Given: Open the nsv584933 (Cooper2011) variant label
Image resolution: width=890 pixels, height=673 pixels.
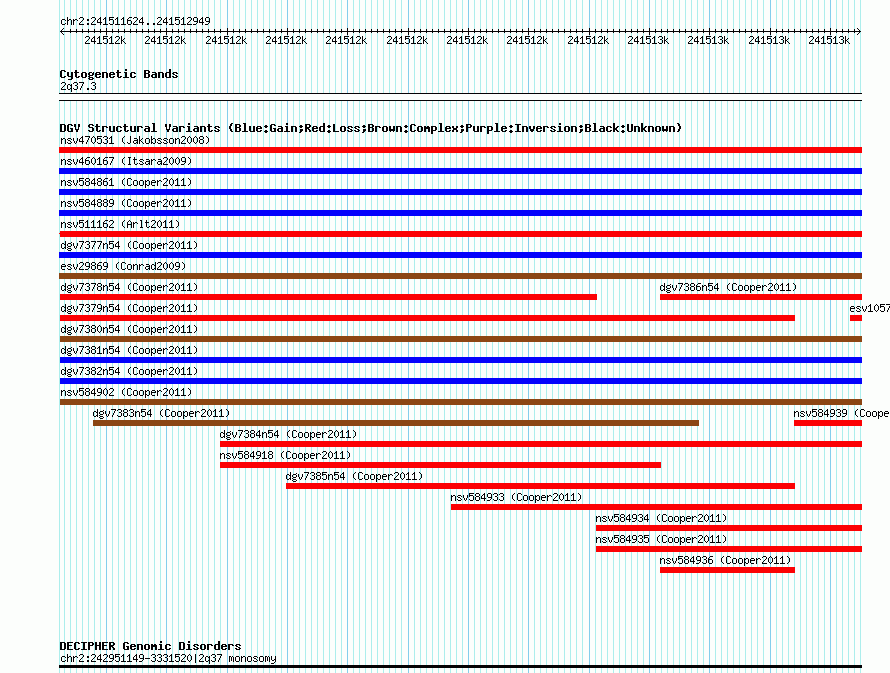Looking at the screenshot, I should point(517,497).
